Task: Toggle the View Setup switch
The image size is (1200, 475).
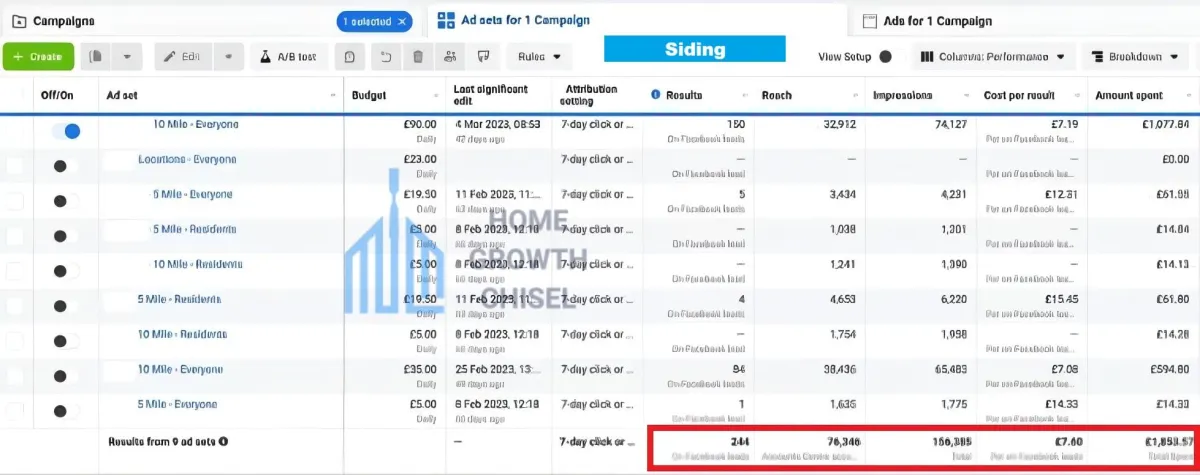Action: click(885, 57)
